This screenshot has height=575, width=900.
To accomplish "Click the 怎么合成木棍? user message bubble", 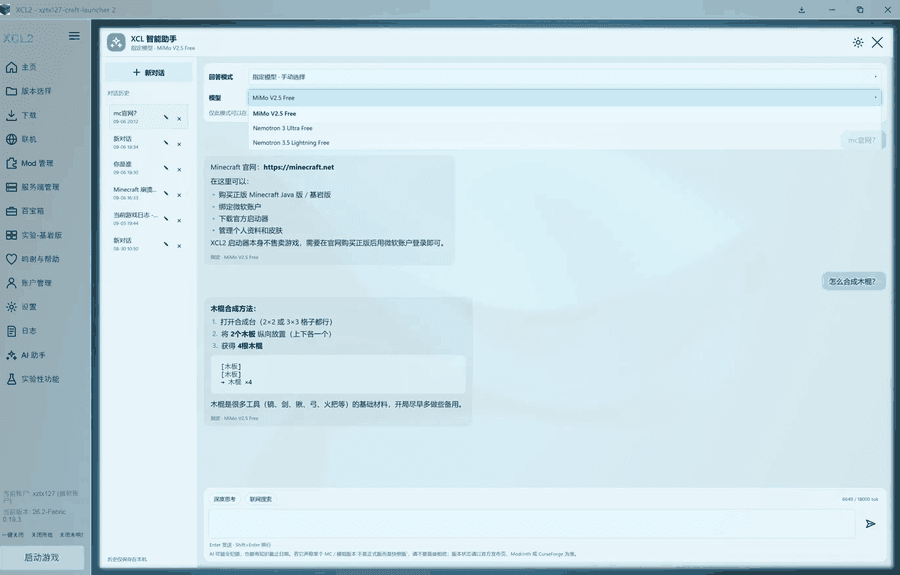I will [852, 281].
